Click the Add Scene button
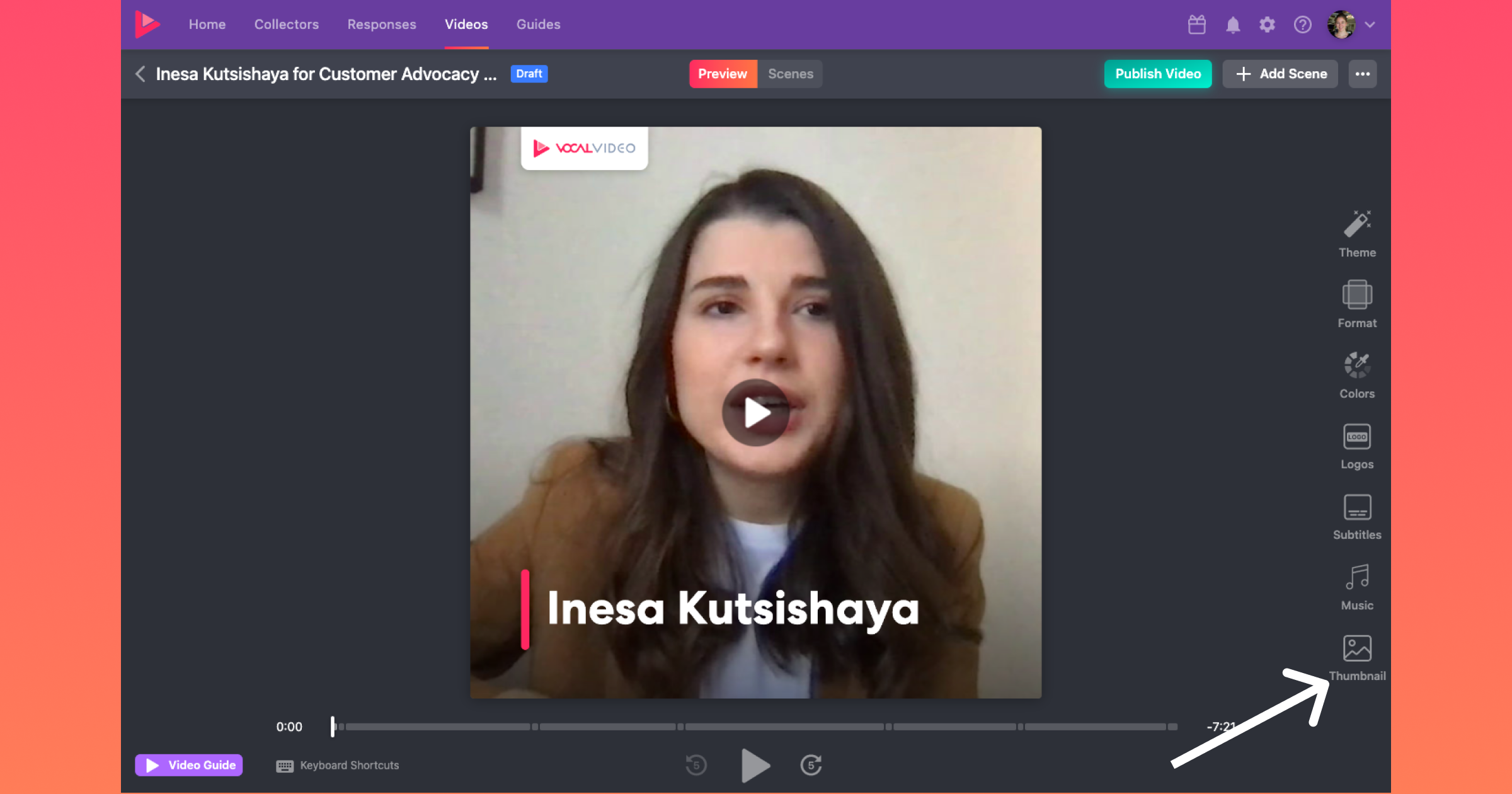 pos(1280,74)
